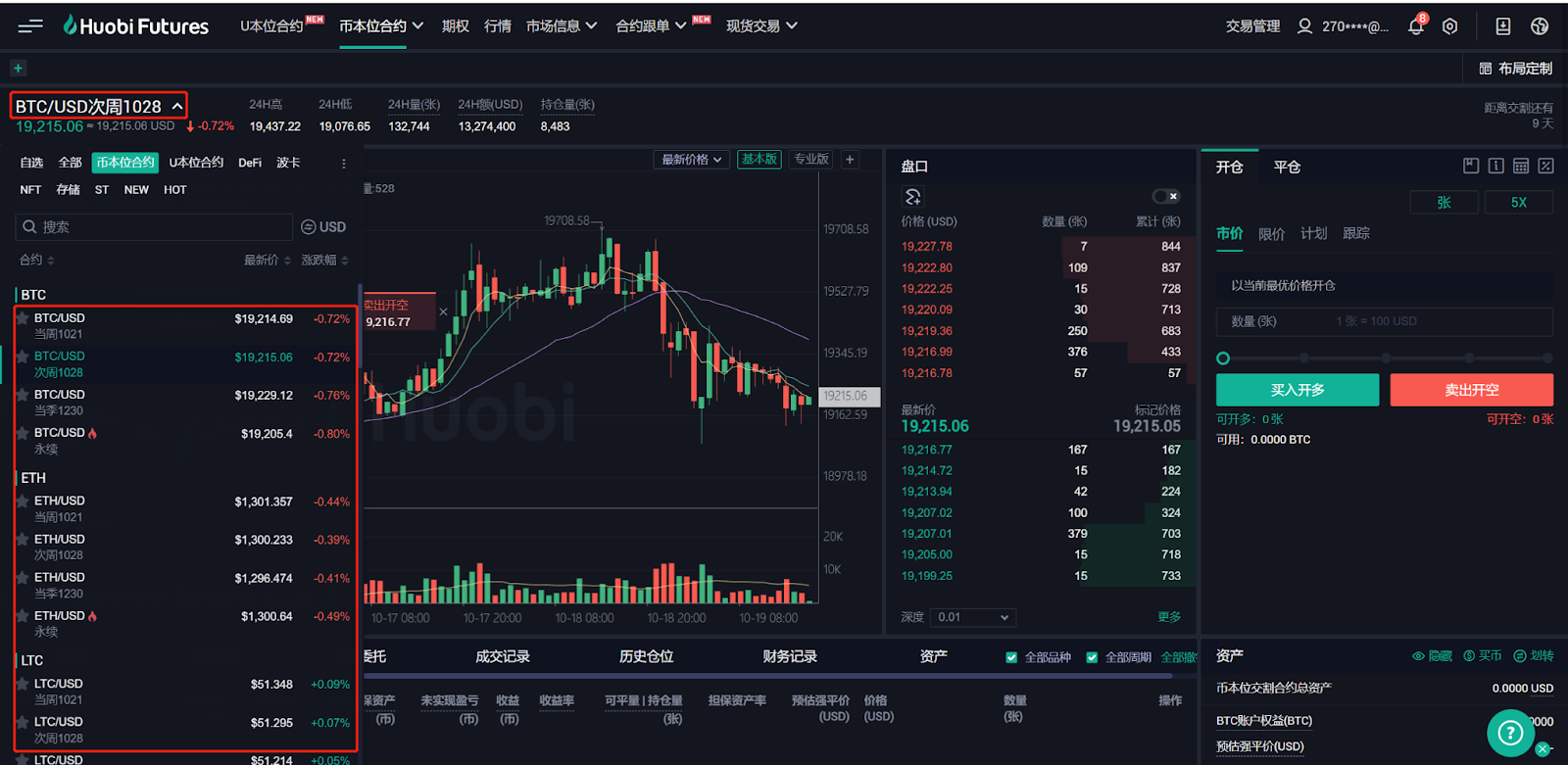Favorite the BTC/USD 次周1028 star
Viewport: 1568px width, 765px height.
23,357
